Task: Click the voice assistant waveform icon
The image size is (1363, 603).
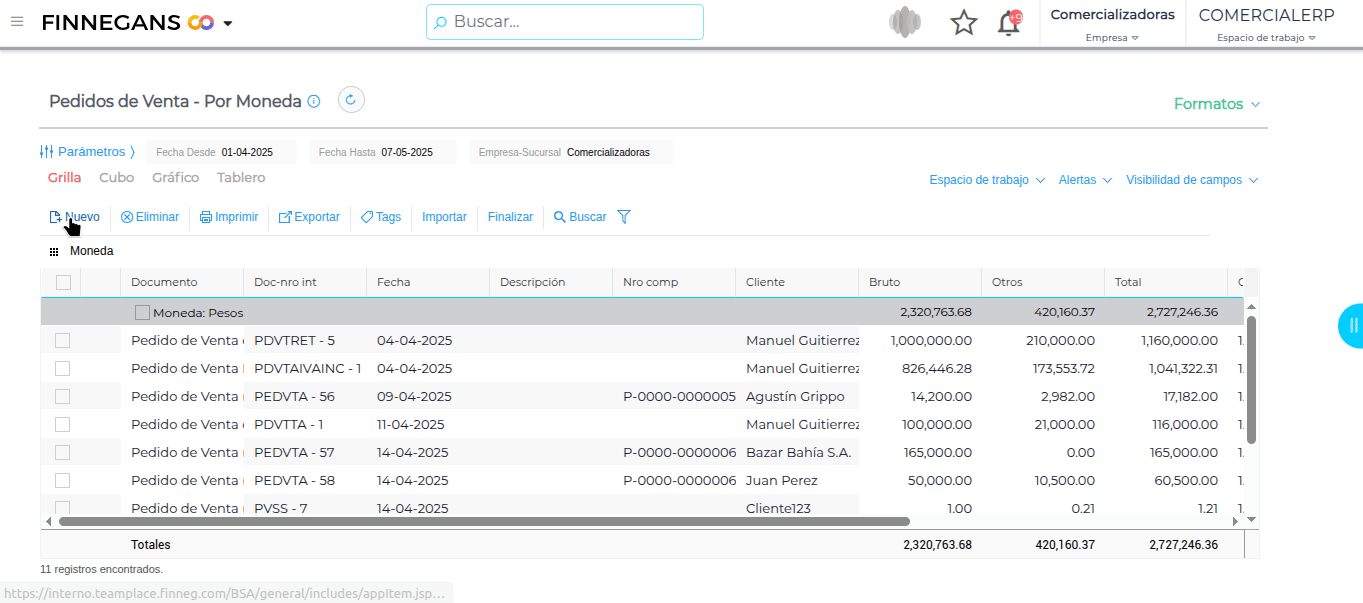Action: coord(905,23)
